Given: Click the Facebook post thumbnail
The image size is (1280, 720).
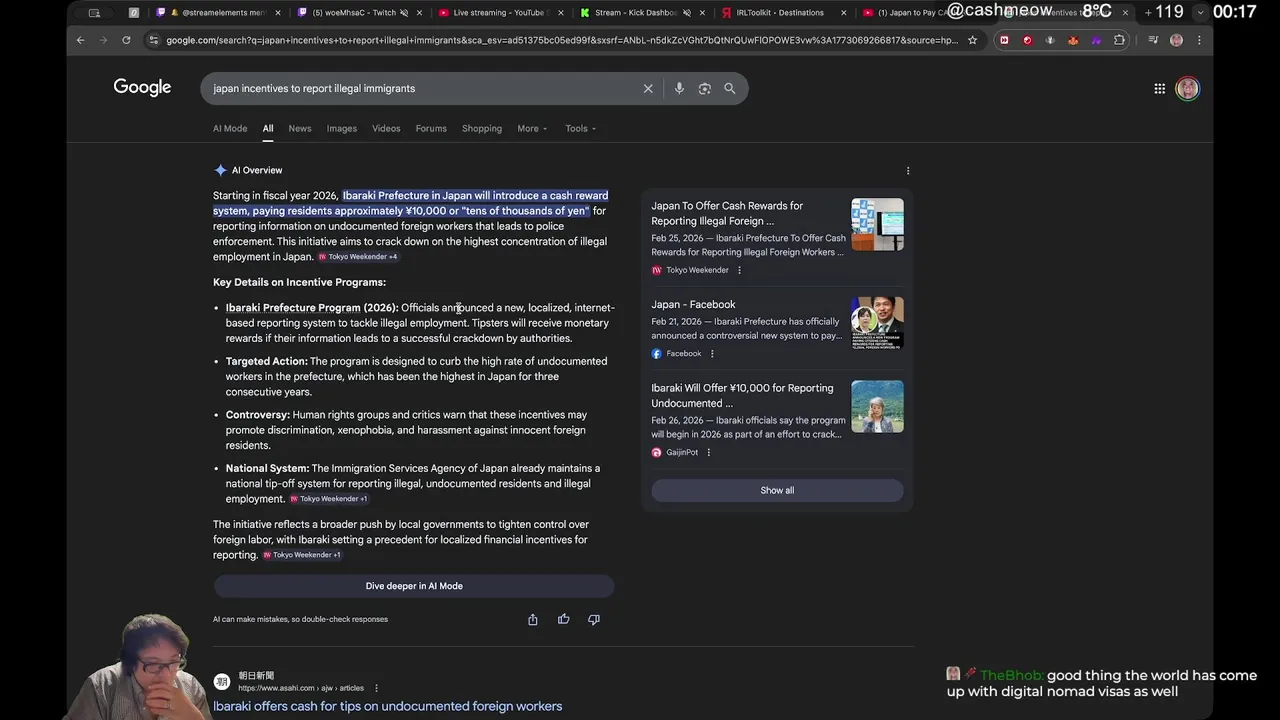Looking at the screenshot, I should click(x=877, y=323).
